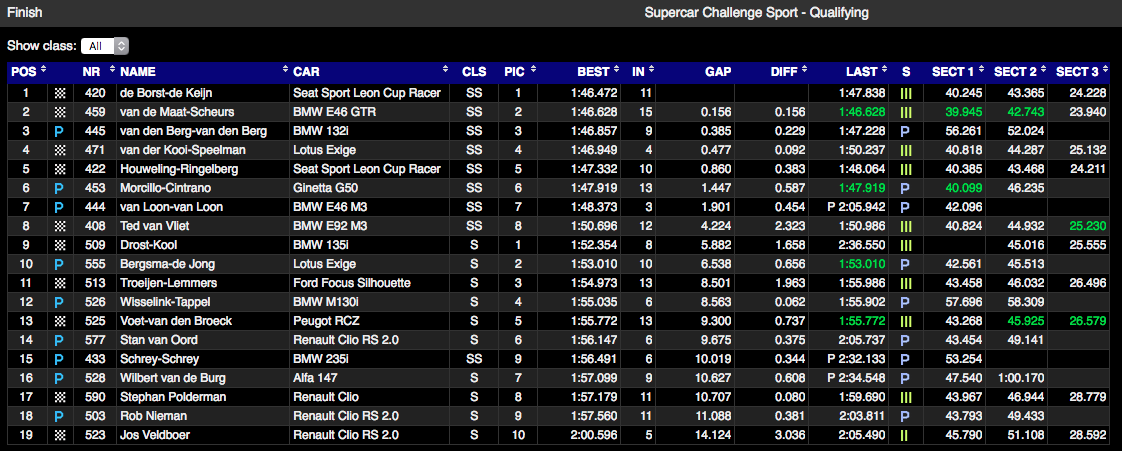Click S column status bars for Ted van Vliet
The width and height of the screenshot is (1122, 451).
[906, 226]
